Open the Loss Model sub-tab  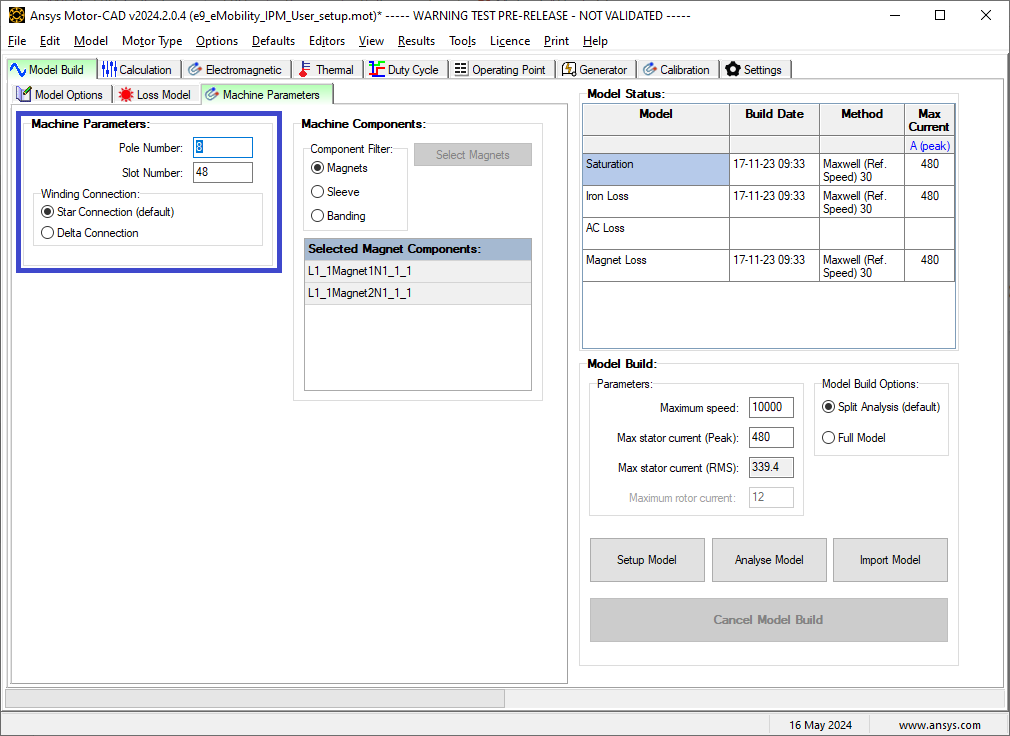157,95
